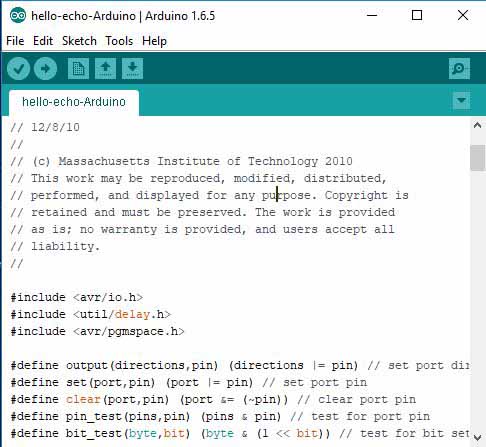The height and width of the screenshot is (447, 486).
Task: Click the scrollbar up arrow
Action: (x=477, y=125)
